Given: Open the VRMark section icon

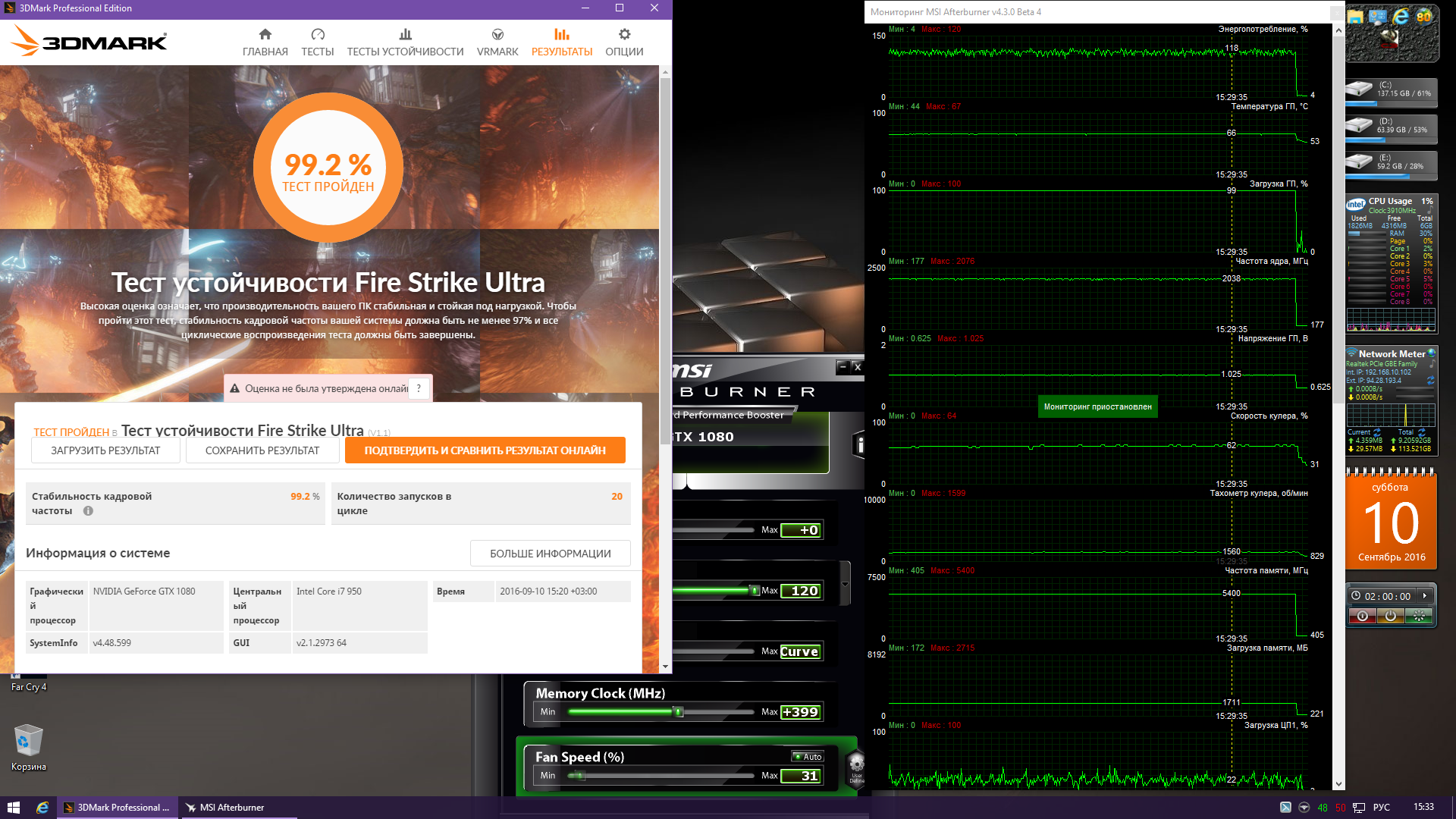Looking at the screenshot, I should (497, 35).
